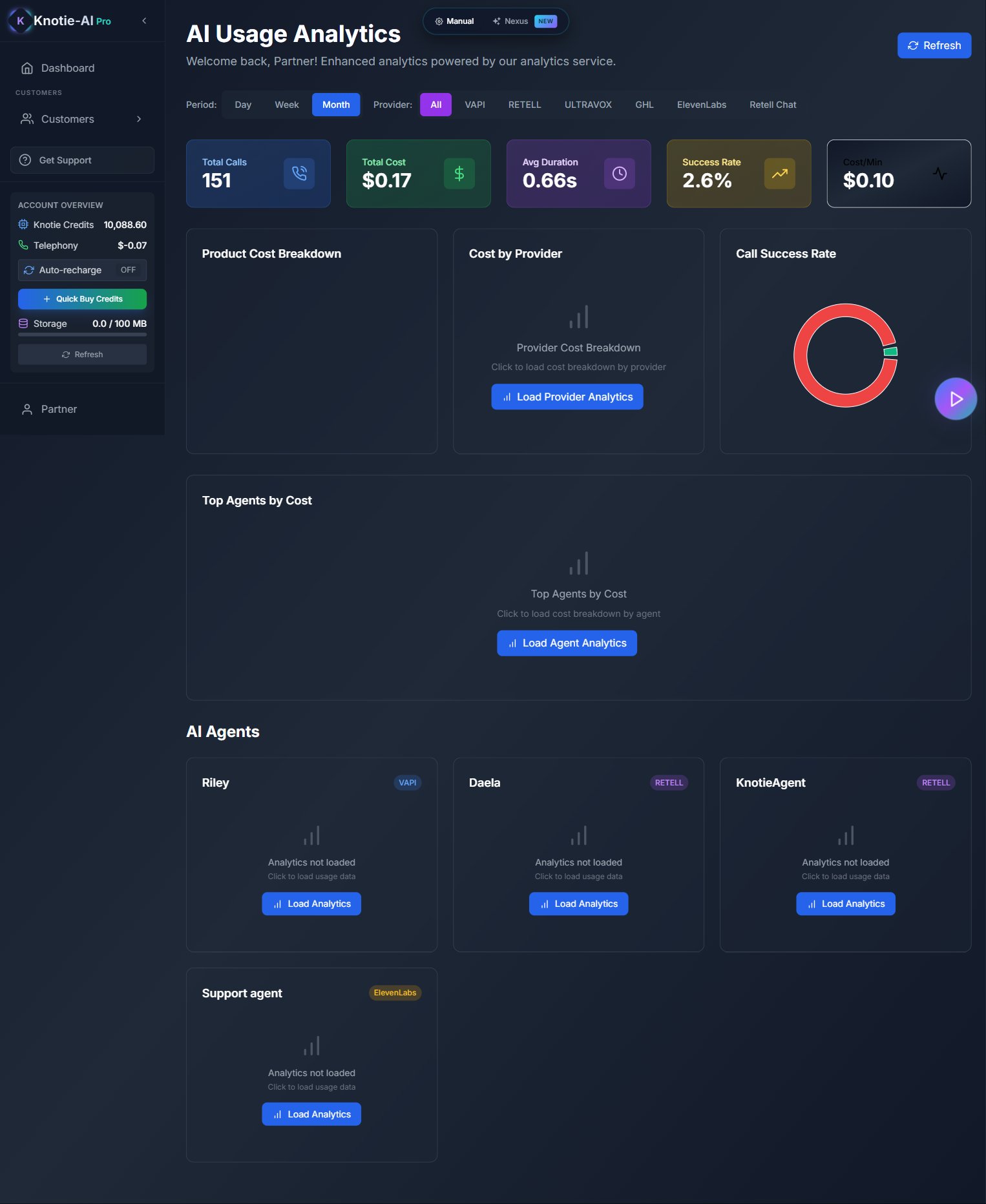Click the Auto-recharge cycle icon

click(29, 270)
